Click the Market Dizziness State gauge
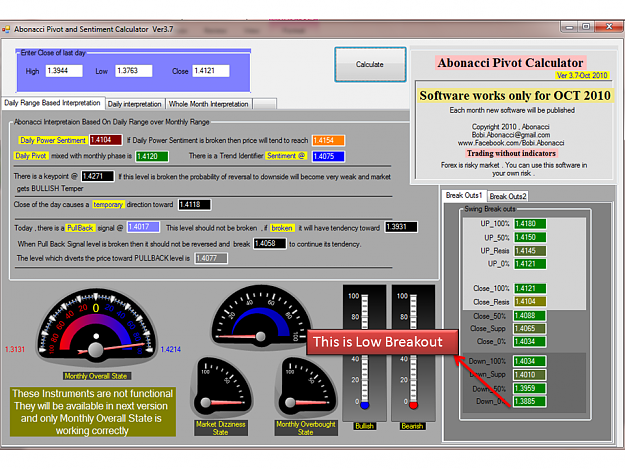 222,388
